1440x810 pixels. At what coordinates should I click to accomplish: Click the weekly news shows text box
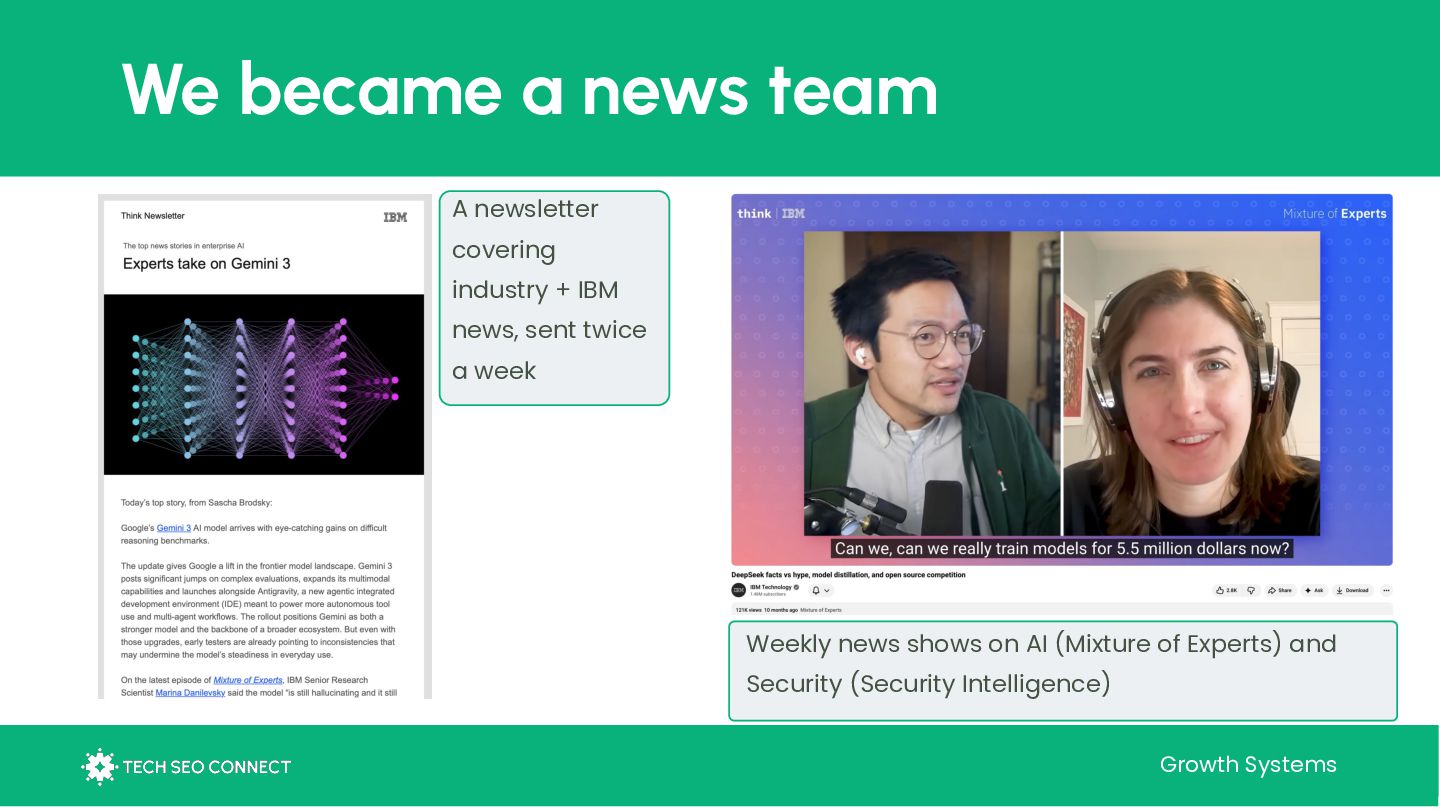pyautogui.click(x=1062, y=671)
